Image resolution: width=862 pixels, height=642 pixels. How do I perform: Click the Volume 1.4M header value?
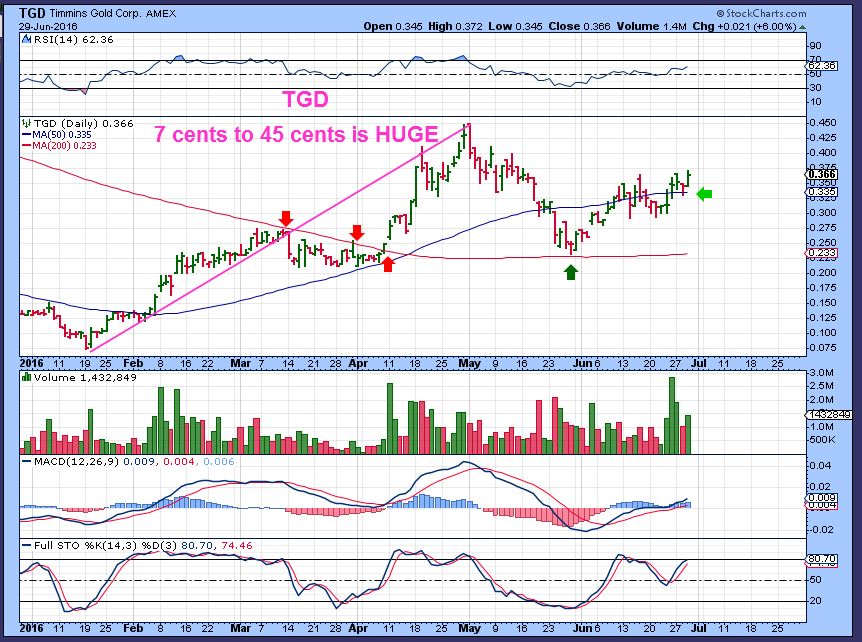(651, 26)
